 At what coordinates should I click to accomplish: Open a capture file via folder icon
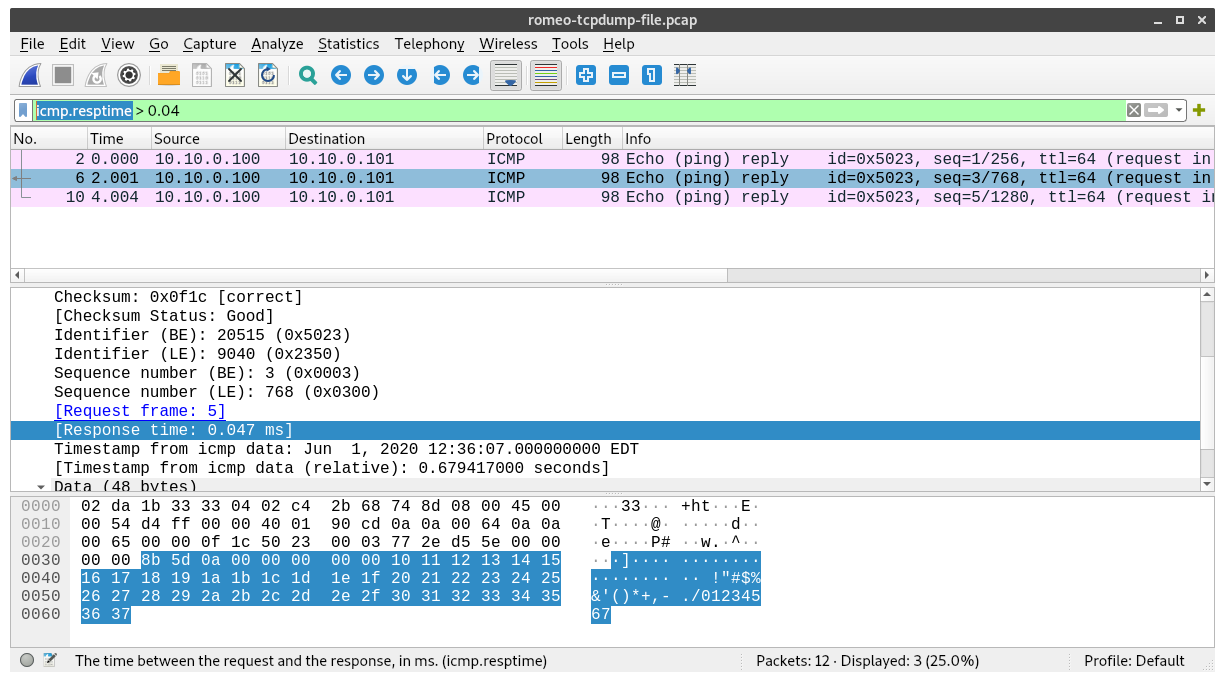[169, 75]
